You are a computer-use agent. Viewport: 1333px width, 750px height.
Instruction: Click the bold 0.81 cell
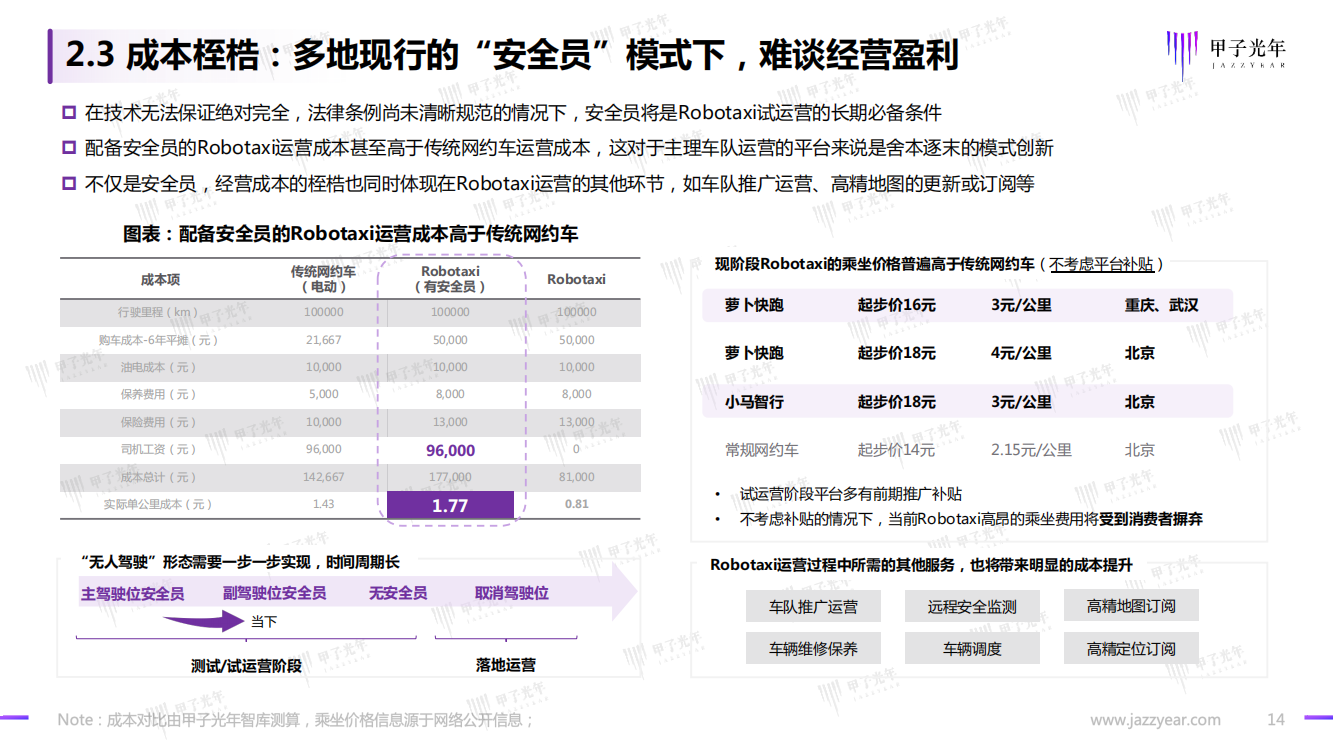pos(577,504)
